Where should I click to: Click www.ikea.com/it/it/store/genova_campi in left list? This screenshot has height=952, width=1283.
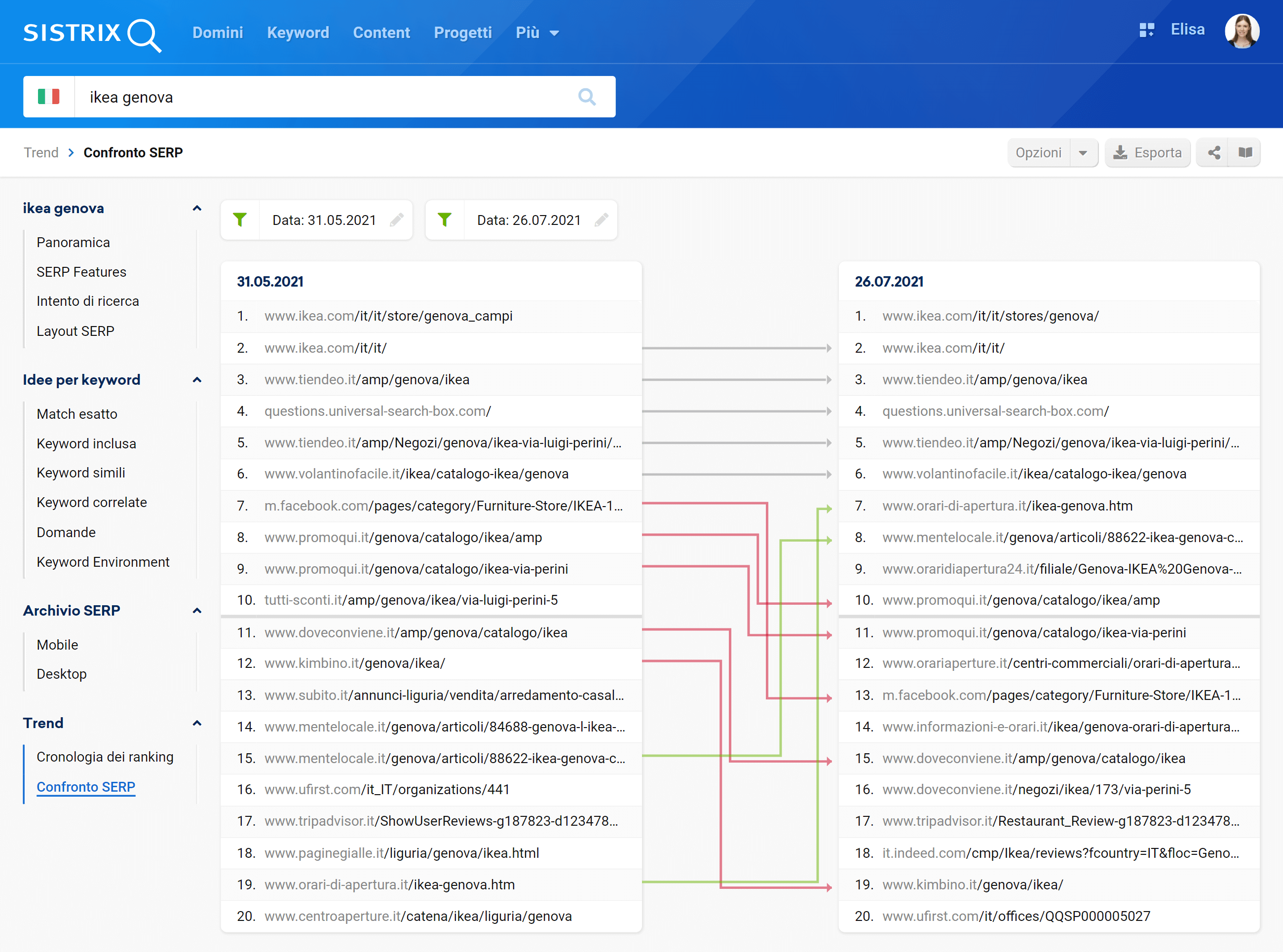click(388, 316)
